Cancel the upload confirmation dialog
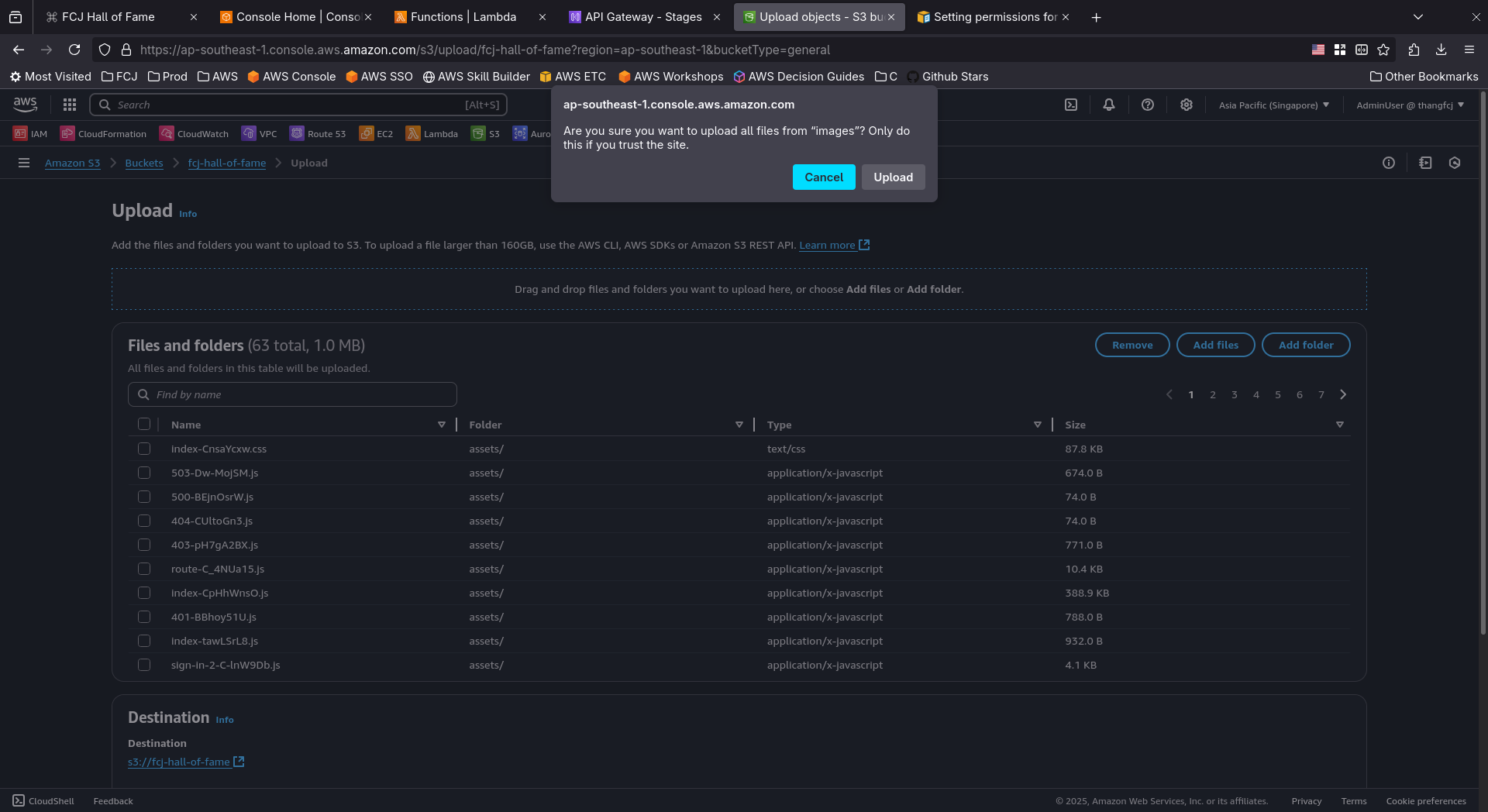Screen dimensions: 1488x812 (x=824, y=177)
